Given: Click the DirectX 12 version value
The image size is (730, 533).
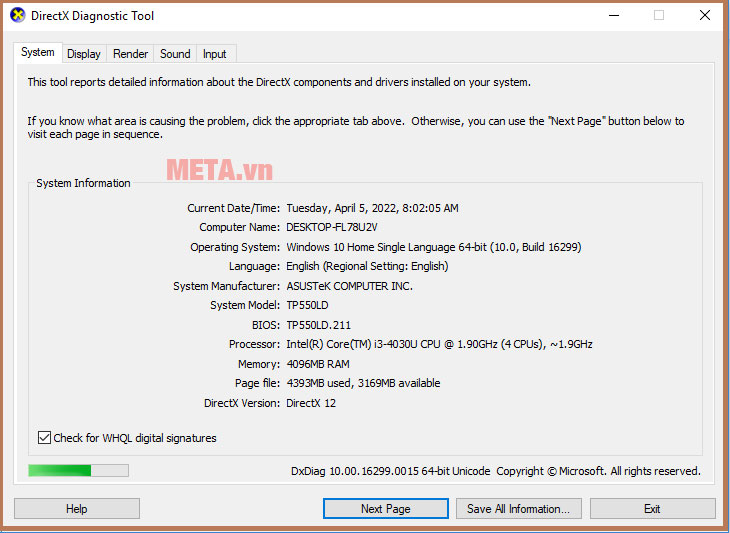Looking at the screenshot, I should (311, 403).
